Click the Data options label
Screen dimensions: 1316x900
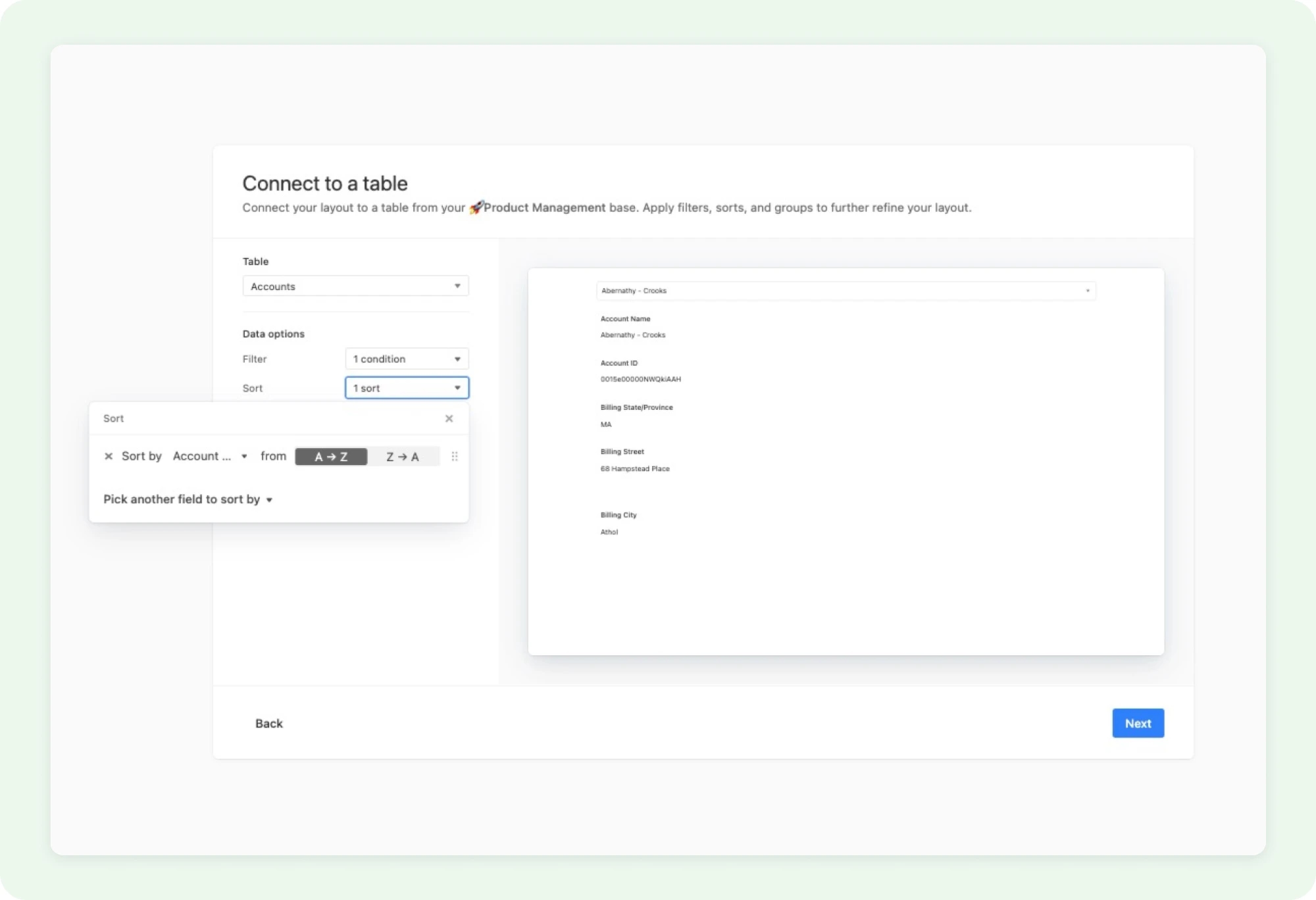click(x=273, y=334)
